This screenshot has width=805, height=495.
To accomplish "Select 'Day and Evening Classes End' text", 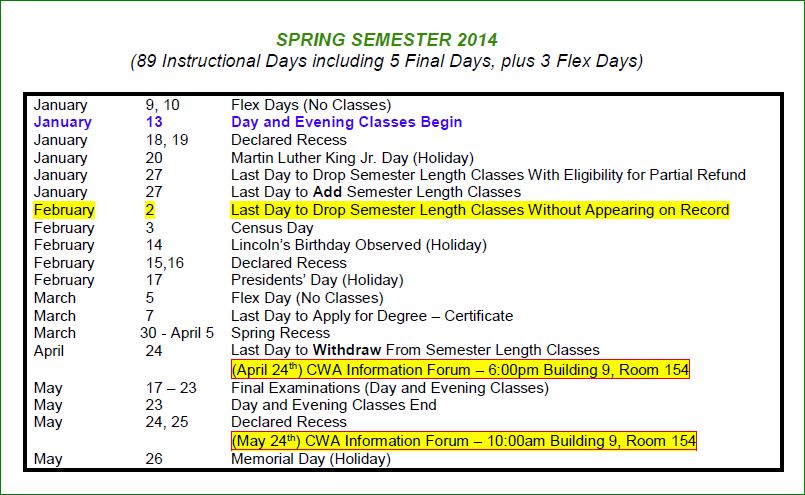I will tap(334, 405).
